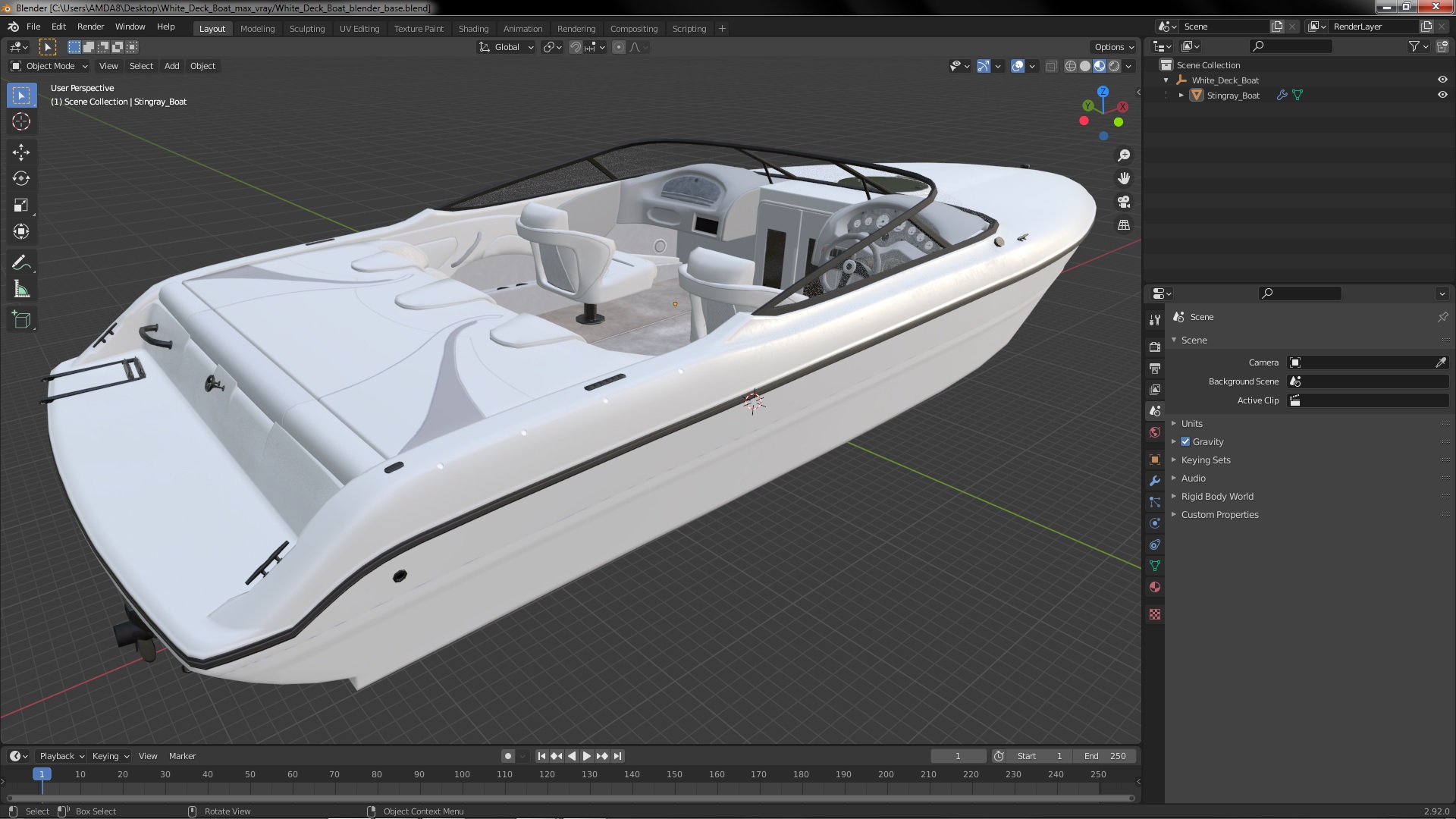Switch to wireframe viewport shading
The height and width of the screenshot is (819, 1456).
point(1071,66)
